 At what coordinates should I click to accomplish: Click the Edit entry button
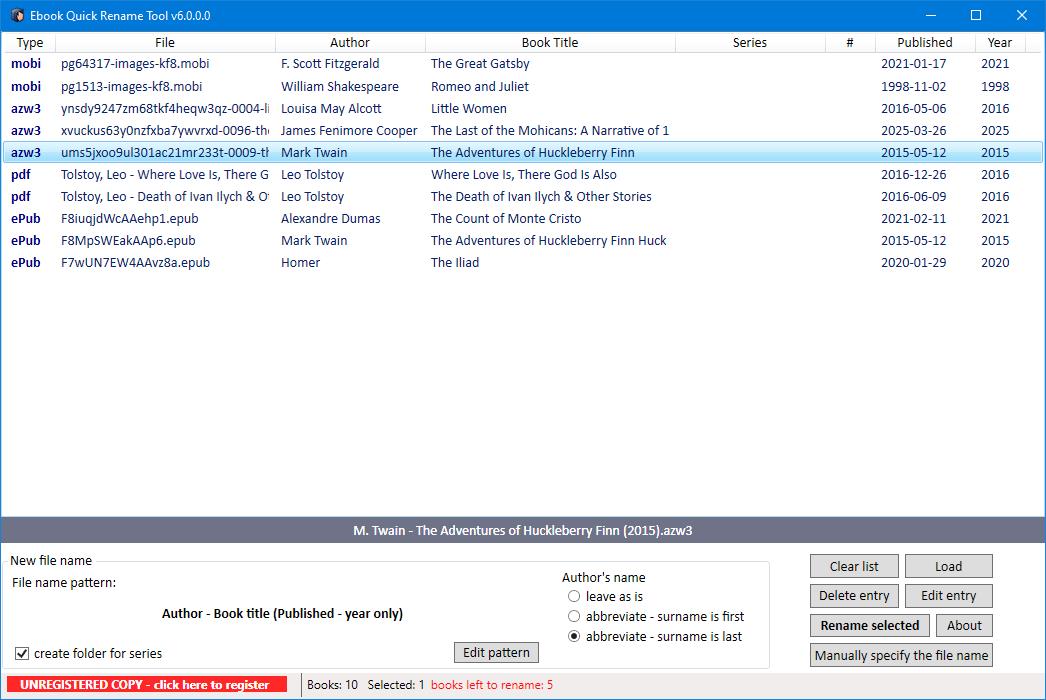[x=948, y=595]
